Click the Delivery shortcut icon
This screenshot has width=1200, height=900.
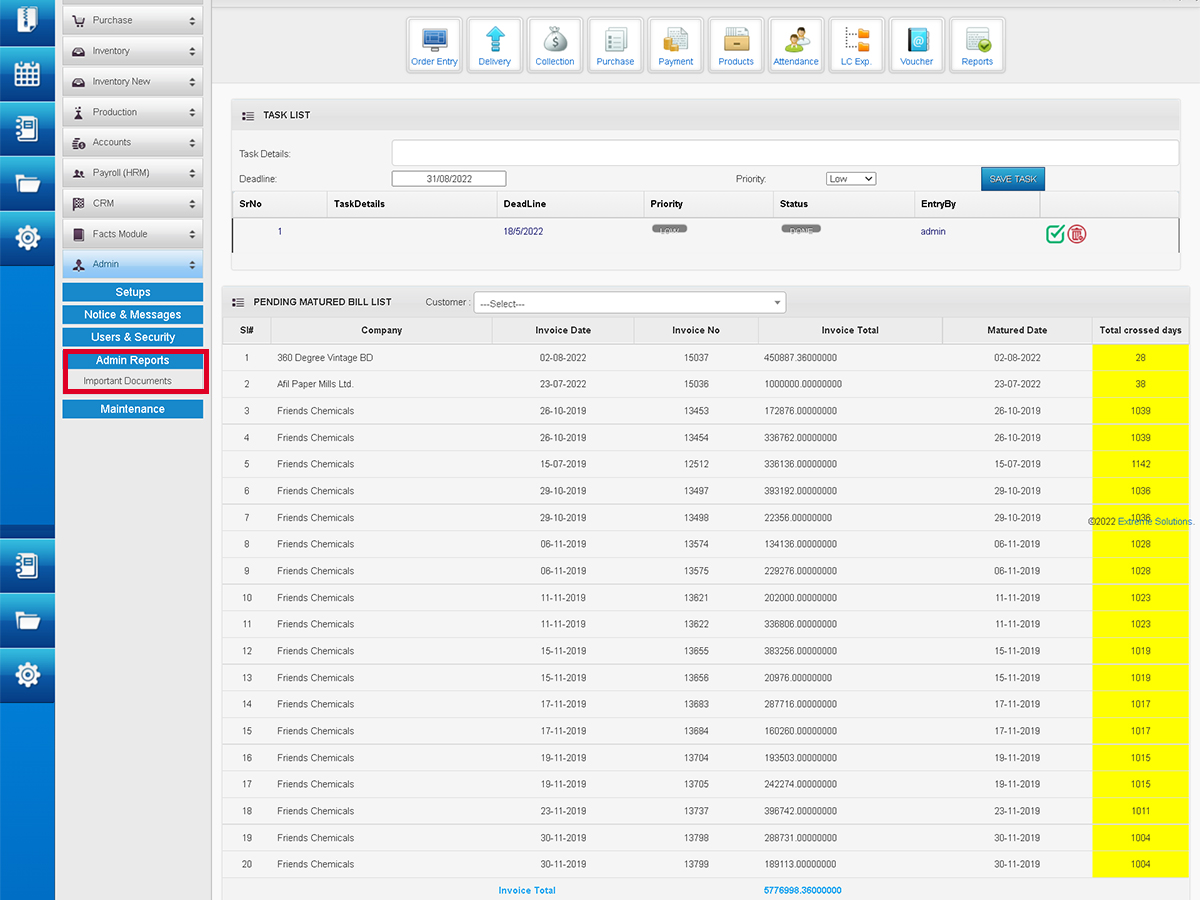494,45
